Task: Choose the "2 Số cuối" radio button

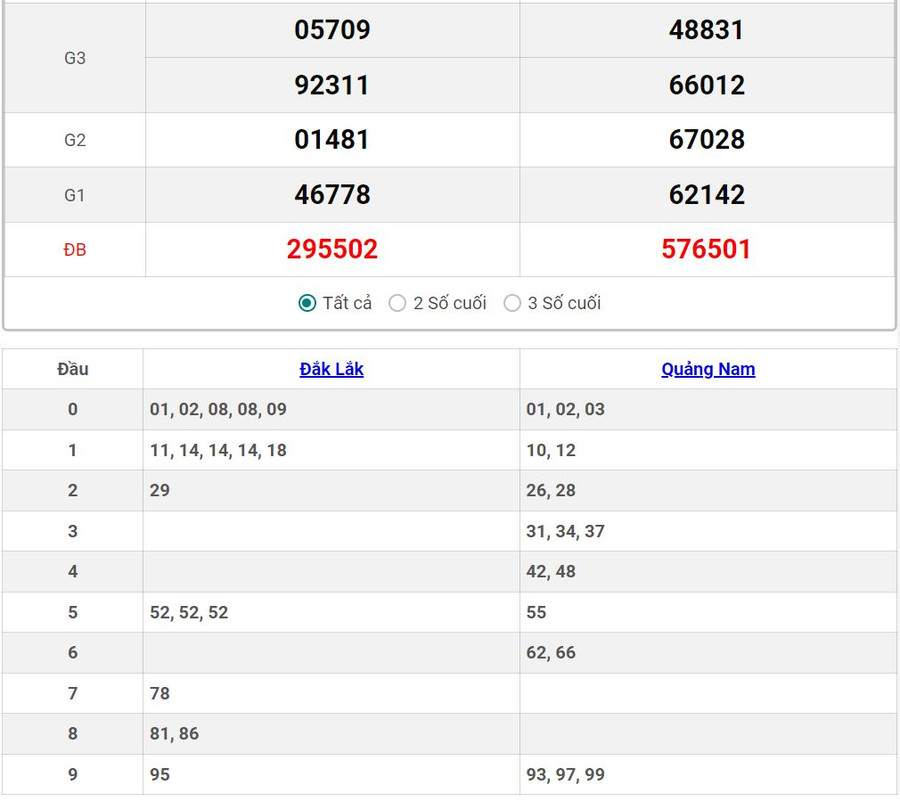Action: [x=398, y=303]
